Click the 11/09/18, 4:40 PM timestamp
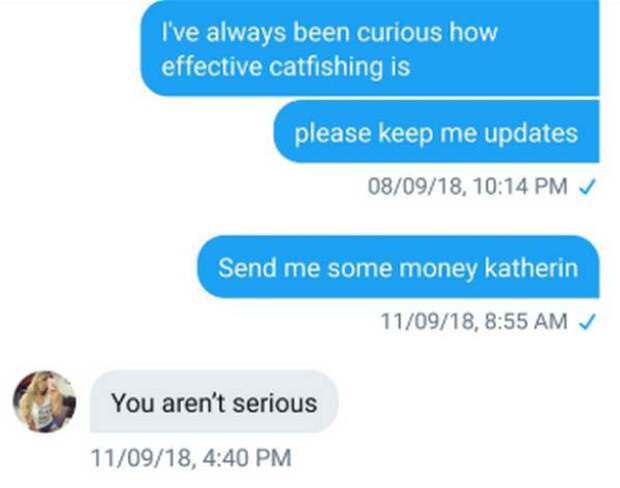Viewport: 620px width, 488px height. point(191,458)
